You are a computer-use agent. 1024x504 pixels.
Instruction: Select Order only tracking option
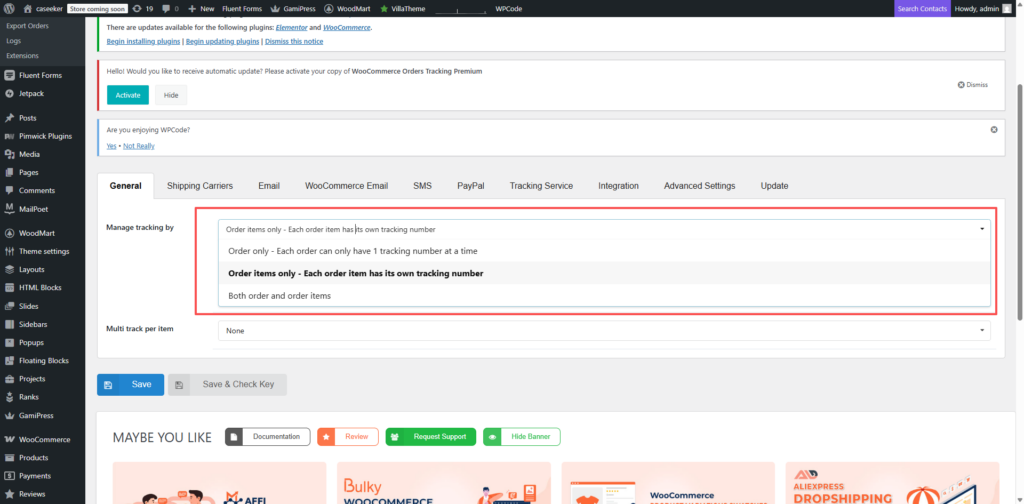click(x=604, y=251)
